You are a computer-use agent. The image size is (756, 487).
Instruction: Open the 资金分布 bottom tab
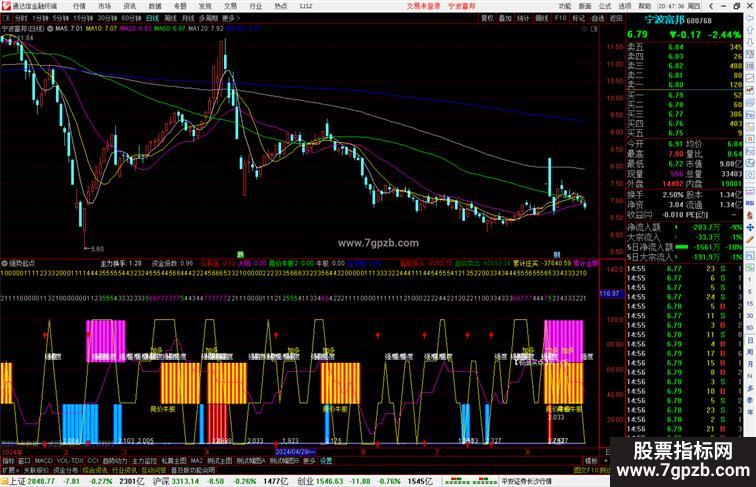point(66,470)
